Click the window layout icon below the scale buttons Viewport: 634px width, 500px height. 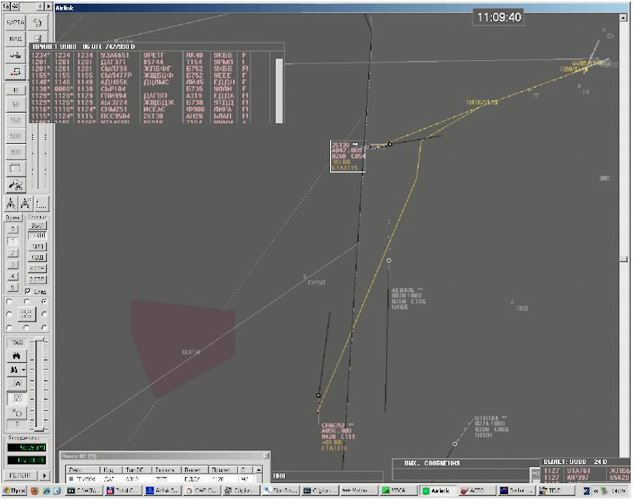pyautogui.click(x=15, y=168)
